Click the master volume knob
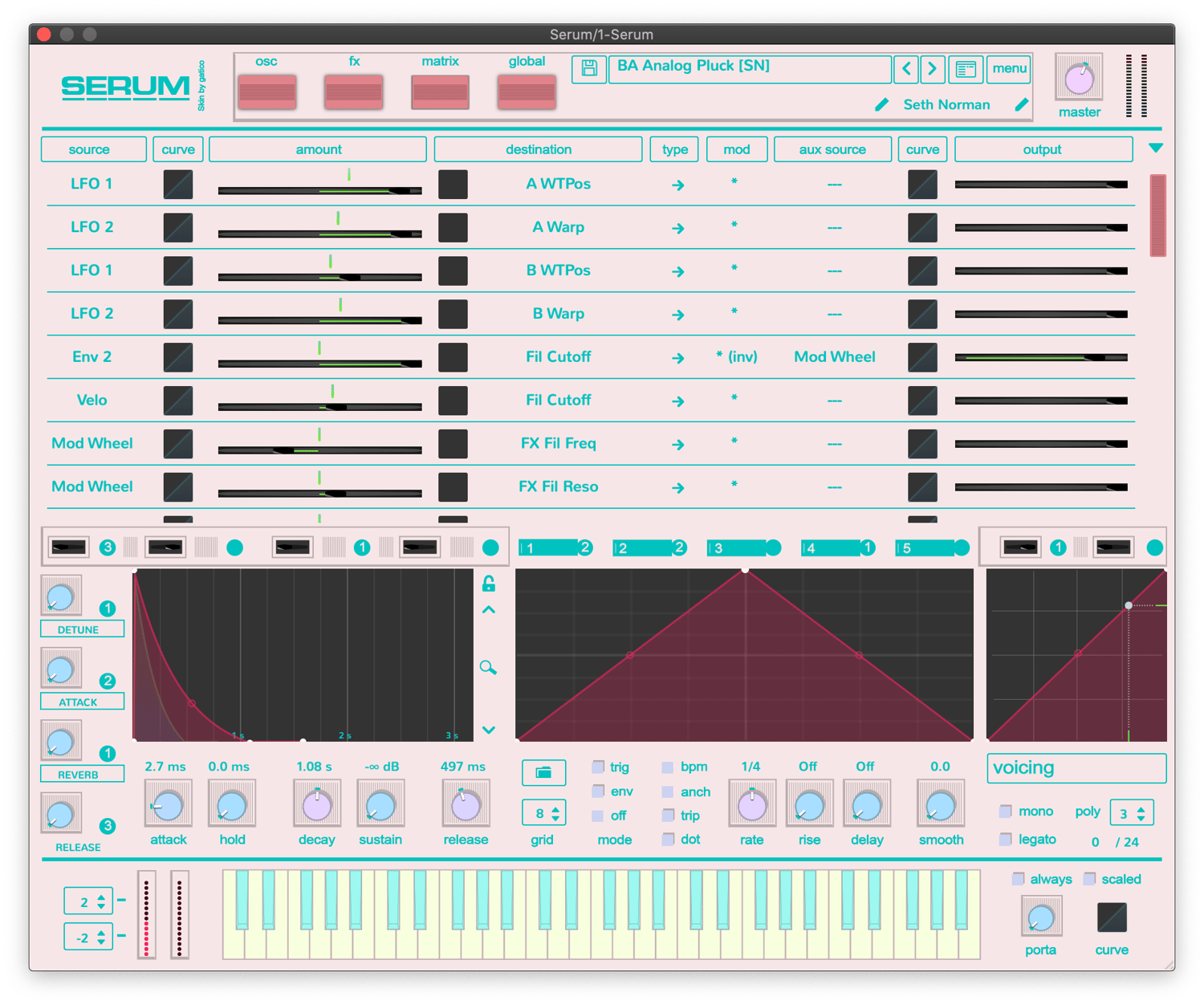The height and width of the screenshot is (1005, 1204). 1079,79
